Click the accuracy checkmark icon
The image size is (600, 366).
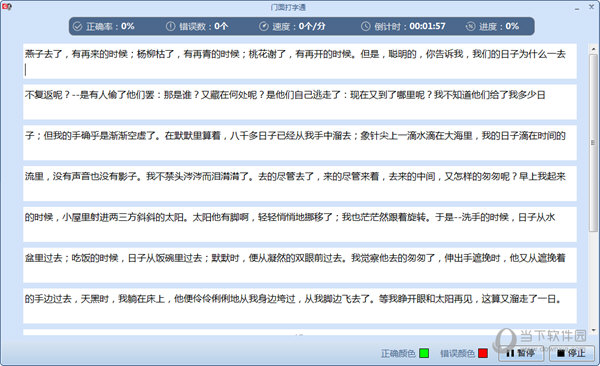[x=78, y=26]
